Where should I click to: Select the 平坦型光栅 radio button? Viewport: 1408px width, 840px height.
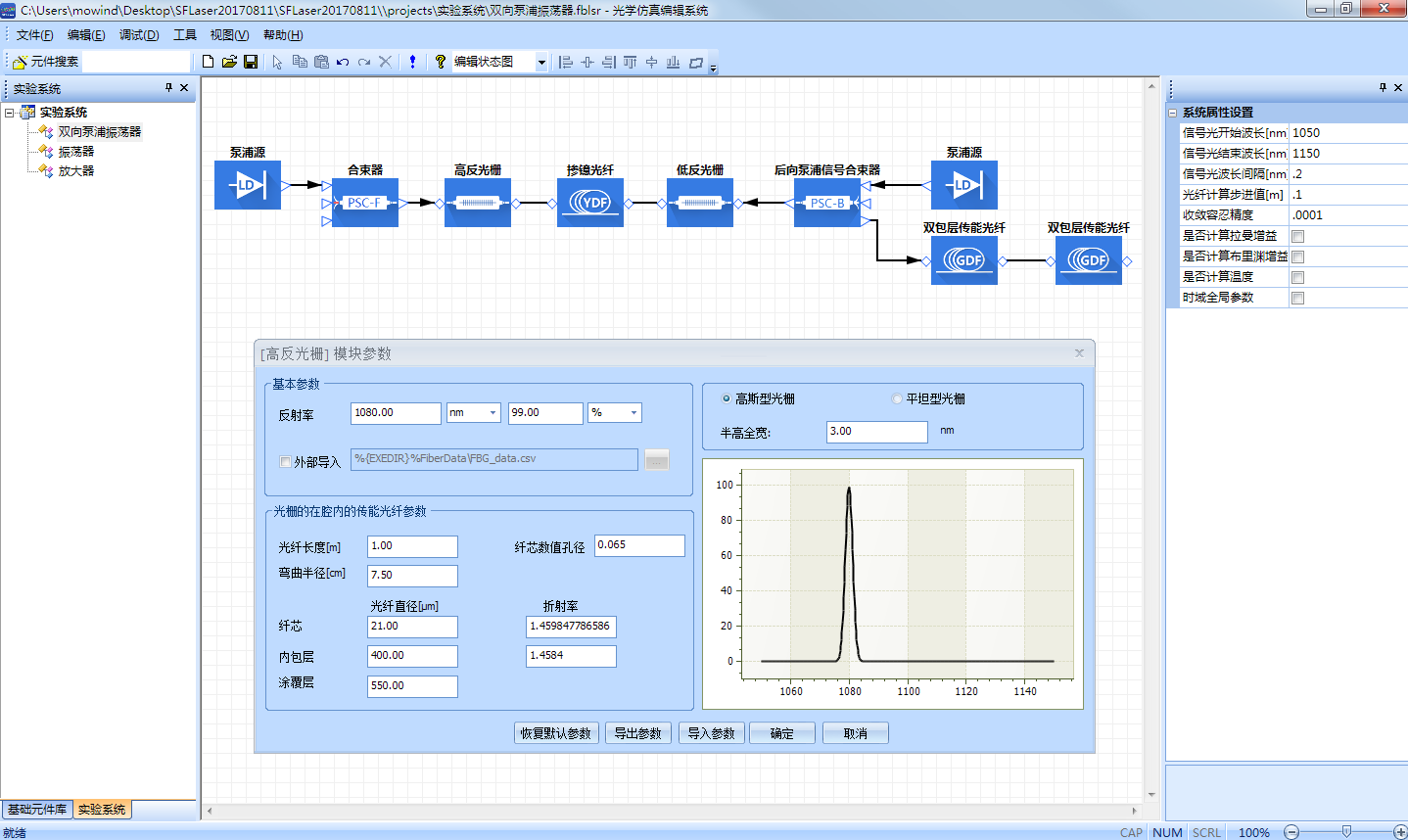click(x=897, y=398)
